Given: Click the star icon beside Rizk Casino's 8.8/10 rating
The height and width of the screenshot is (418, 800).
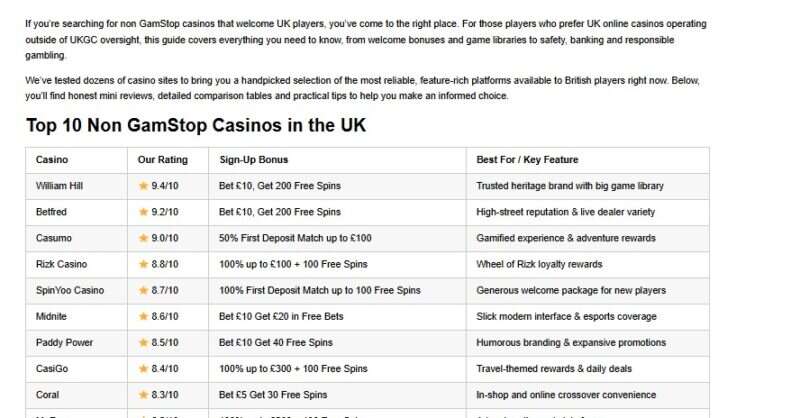Looking at the screenshot, I should click(x=143, y=264).
